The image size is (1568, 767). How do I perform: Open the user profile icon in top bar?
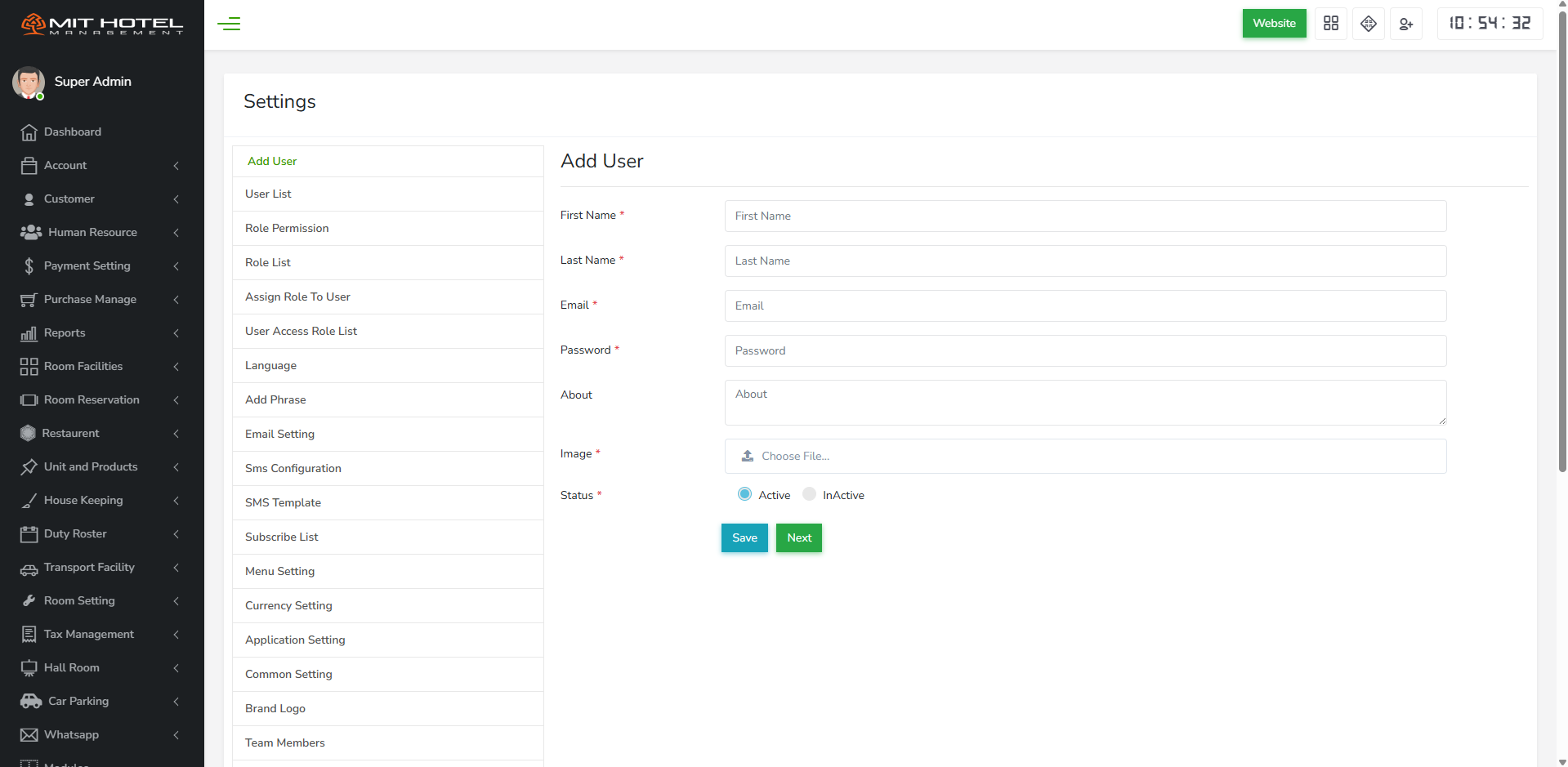pyautogui.click(x=1406, y=24)
